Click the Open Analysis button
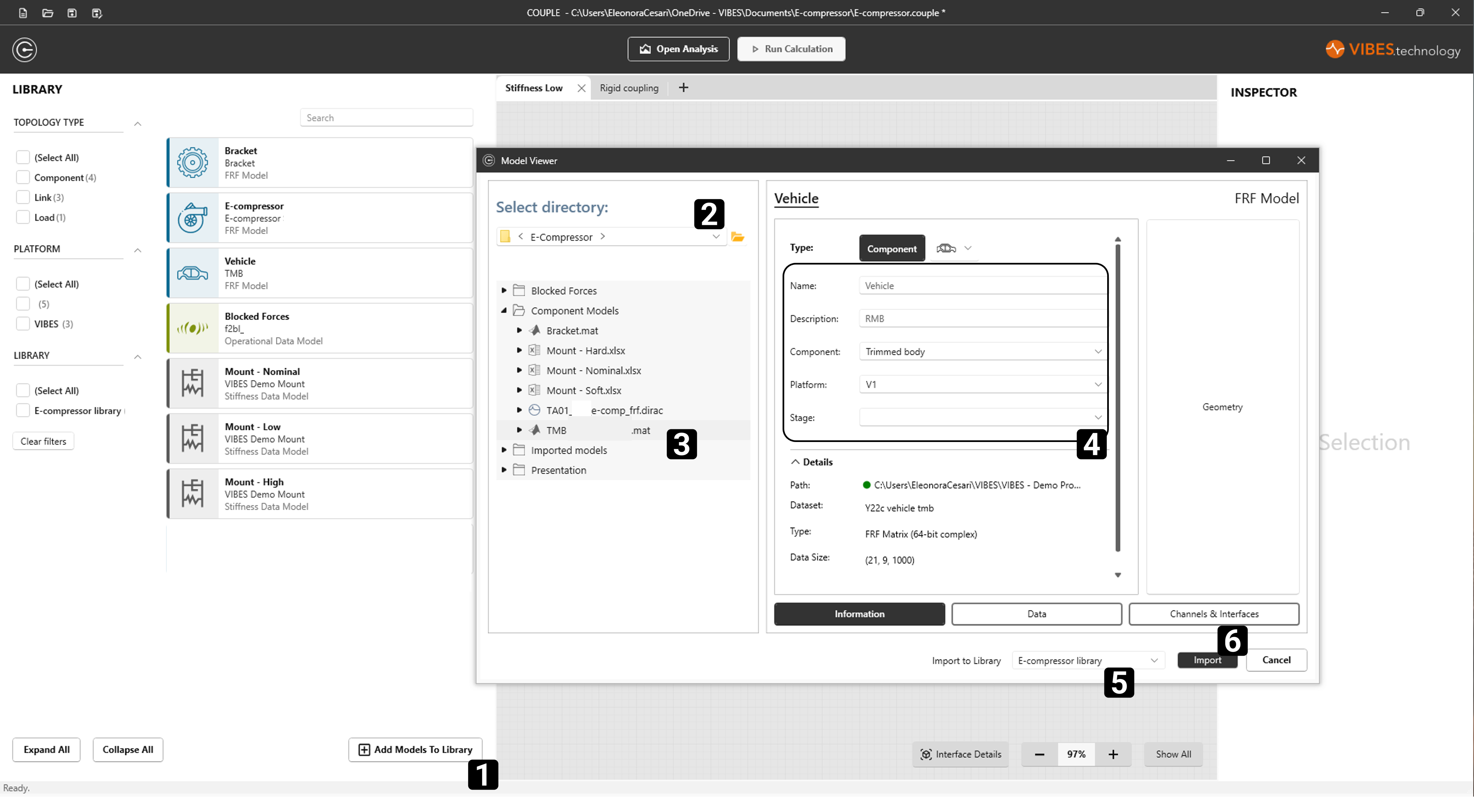The height and width of the screenshot is (812, 1474). (x=679, y=49)
